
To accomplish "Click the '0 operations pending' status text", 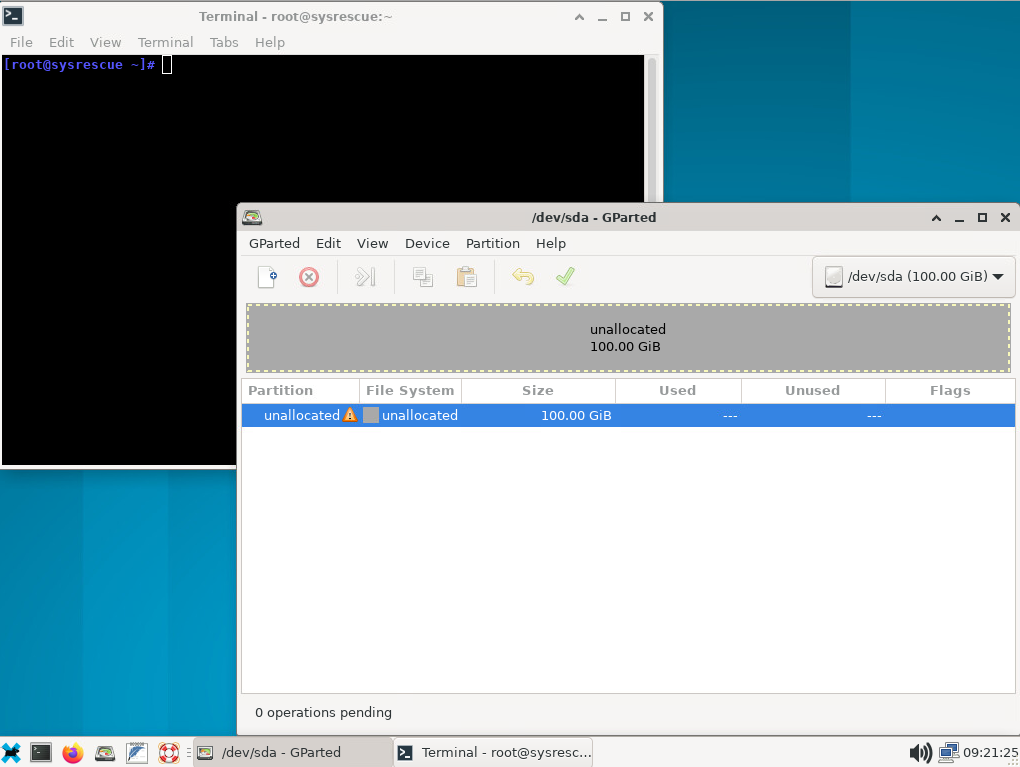I will tap(323, 712).
